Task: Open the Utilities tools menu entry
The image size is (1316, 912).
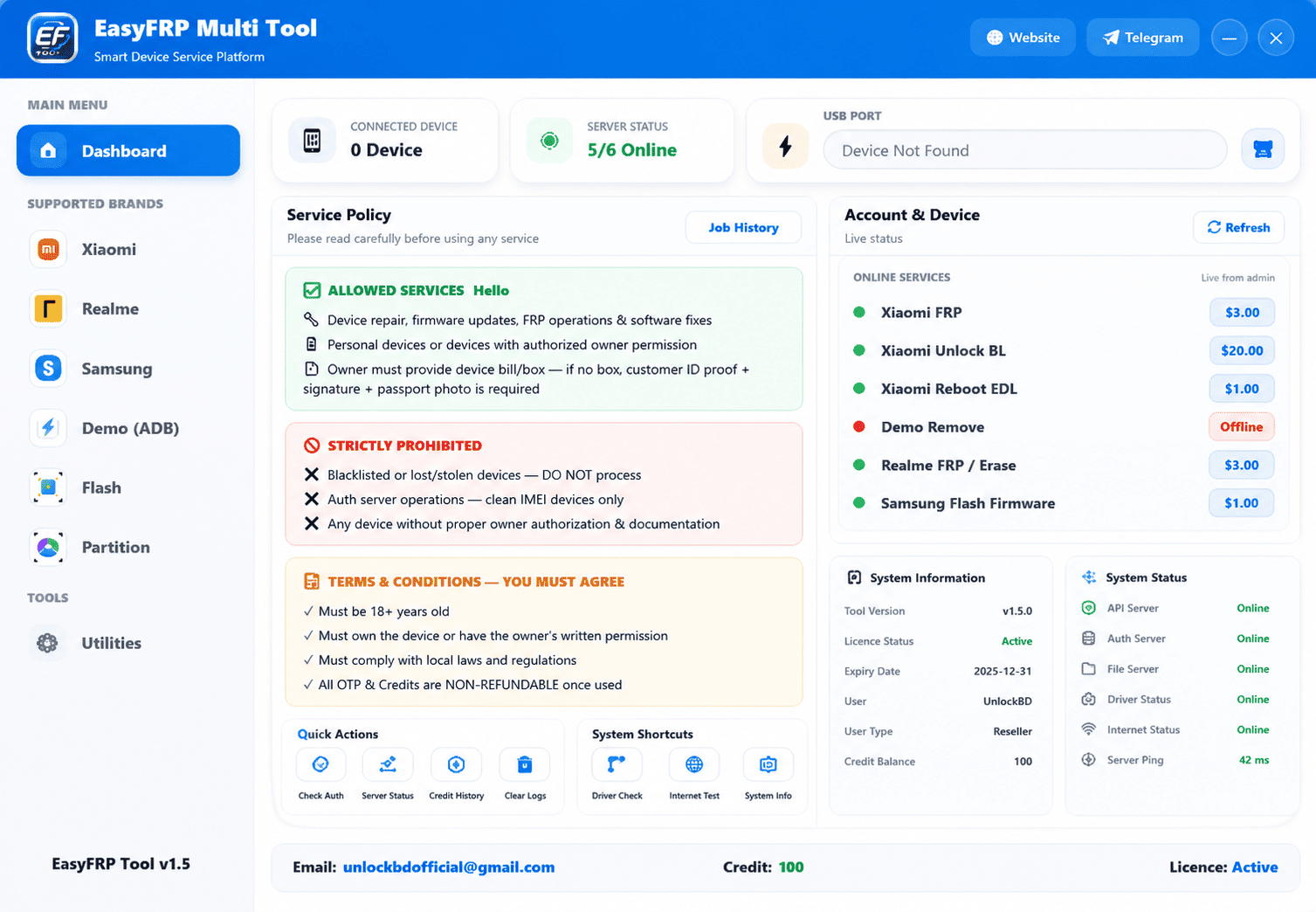Action: tap(111, 643)
